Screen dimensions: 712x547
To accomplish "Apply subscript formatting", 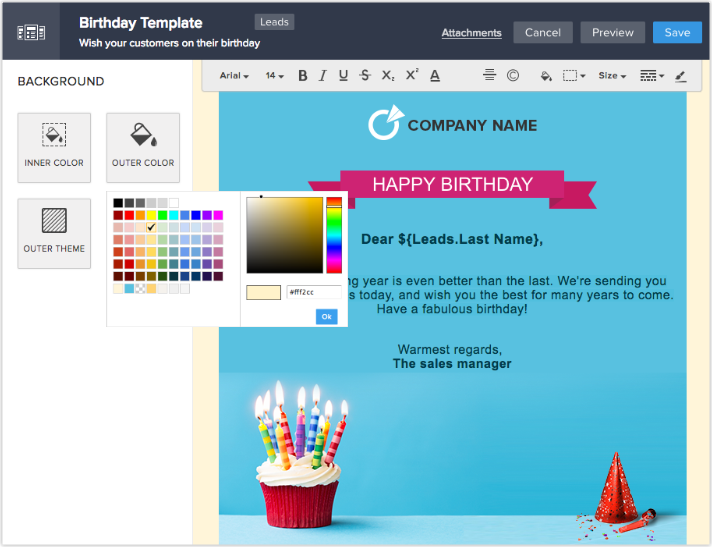I will [x=388, y=76].
